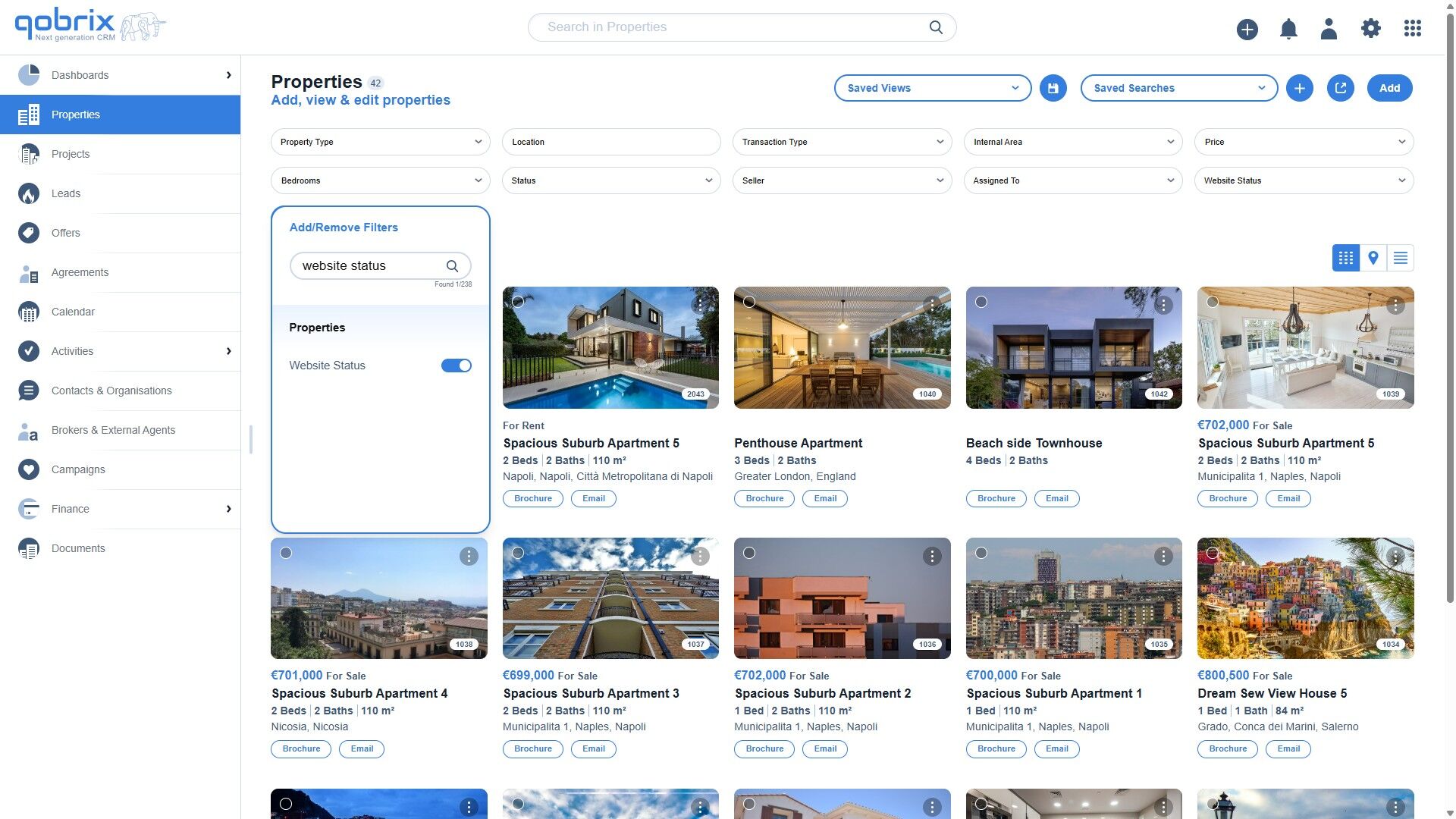Click the blue Add button
The width and height of the screenshot is (1456, 819).
coord(1389,88)
